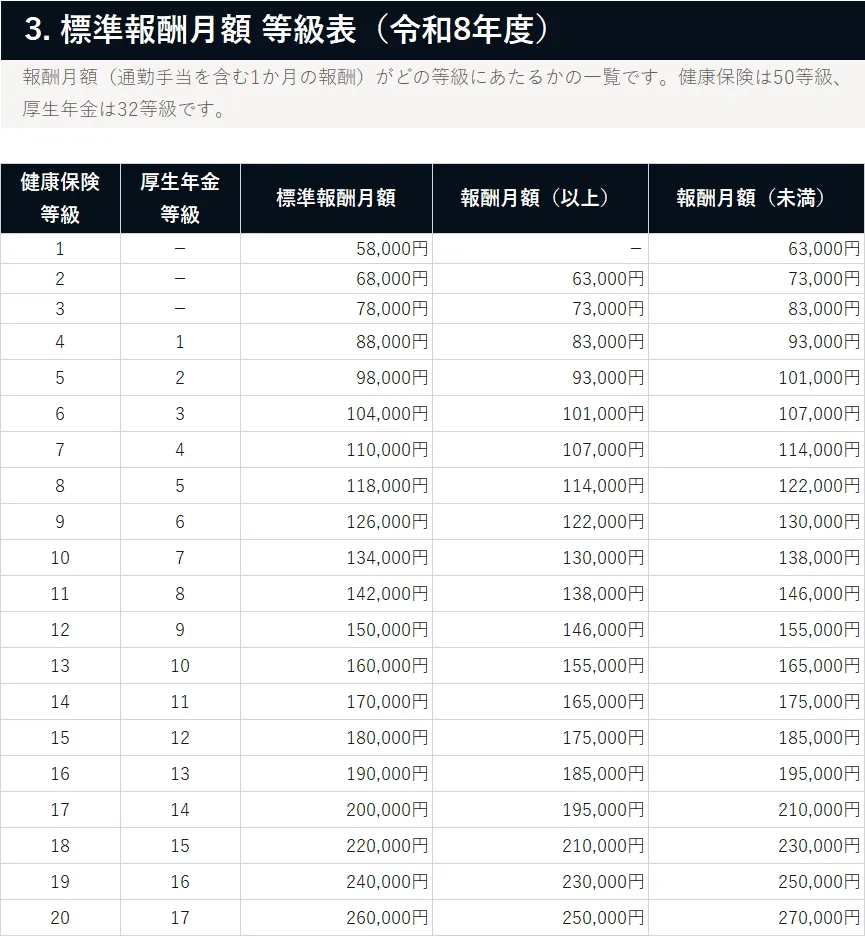Viewport: 865px width, 936px height.
Task: Click pension grade 10 cell
Action: [180, 666]
